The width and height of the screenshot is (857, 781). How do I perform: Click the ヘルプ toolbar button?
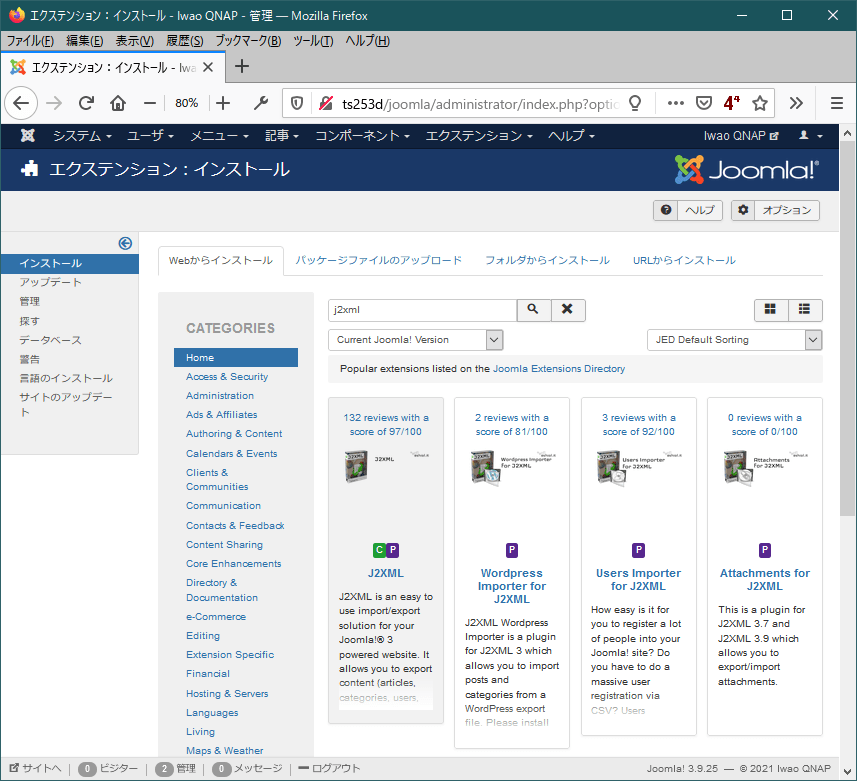pyautogui.click(x=688, y=210)
